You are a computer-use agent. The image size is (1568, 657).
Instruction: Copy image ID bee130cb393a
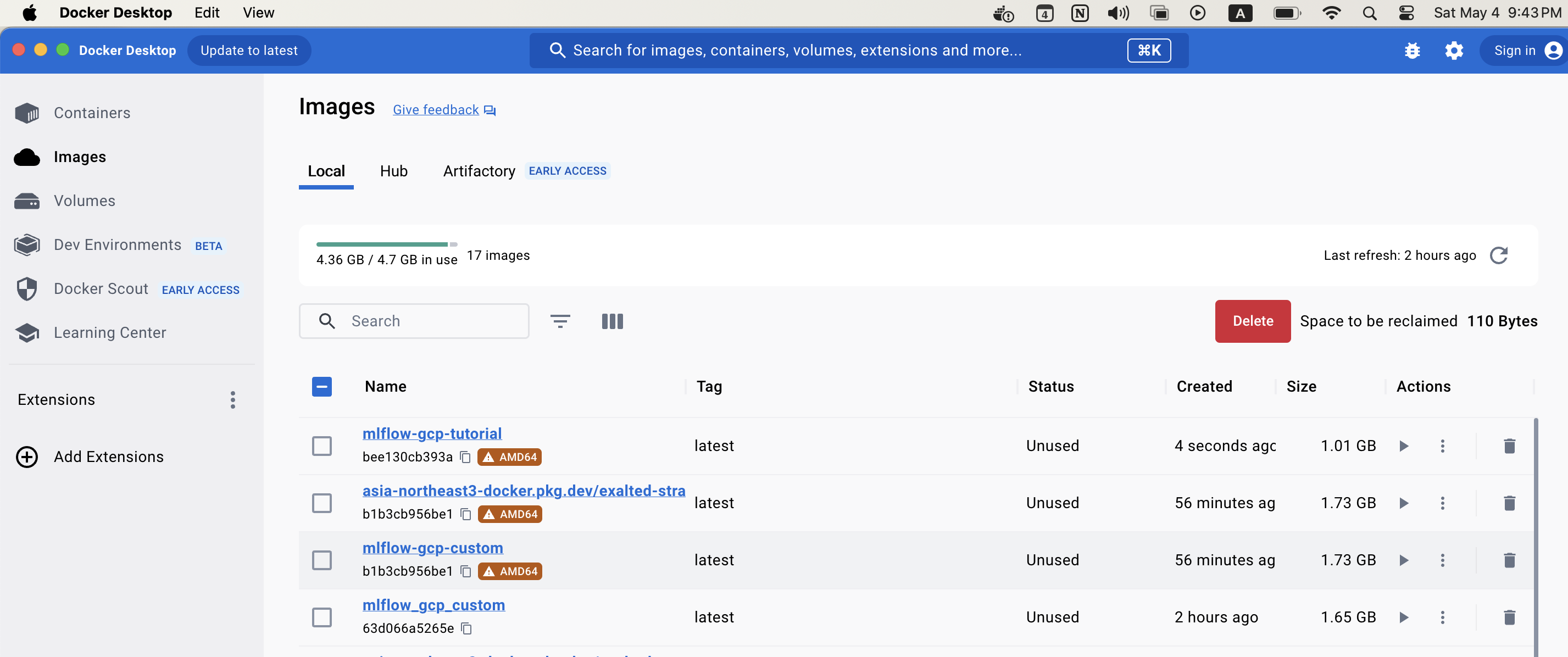(x=465, y=457)
